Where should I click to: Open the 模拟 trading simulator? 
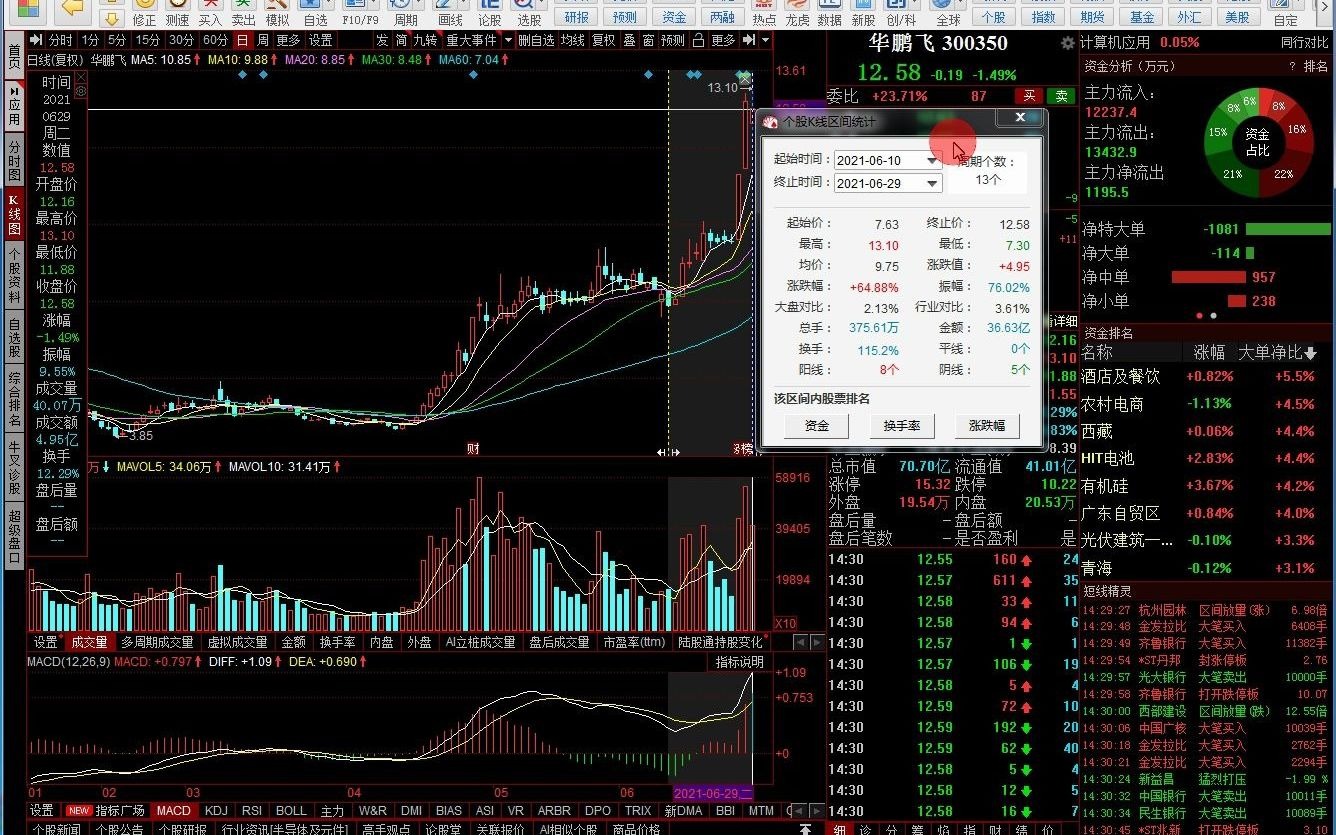[x=277, y=12]
